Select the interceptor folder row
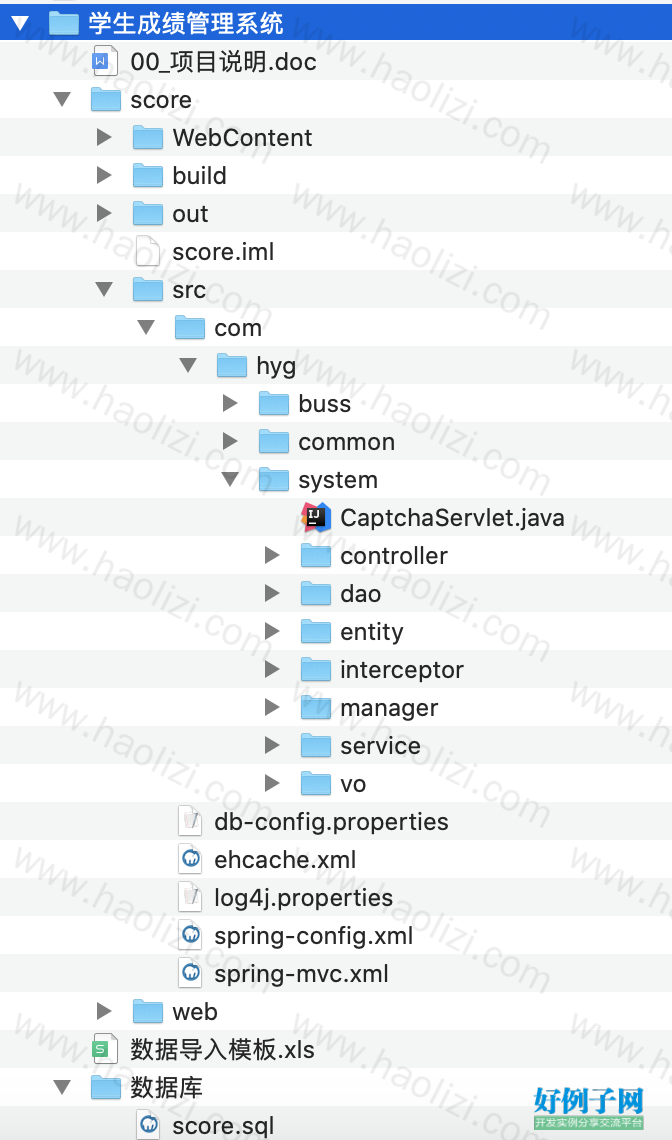Image resolution: width=672 pixels, height=1140 pixels. point(336,670)
